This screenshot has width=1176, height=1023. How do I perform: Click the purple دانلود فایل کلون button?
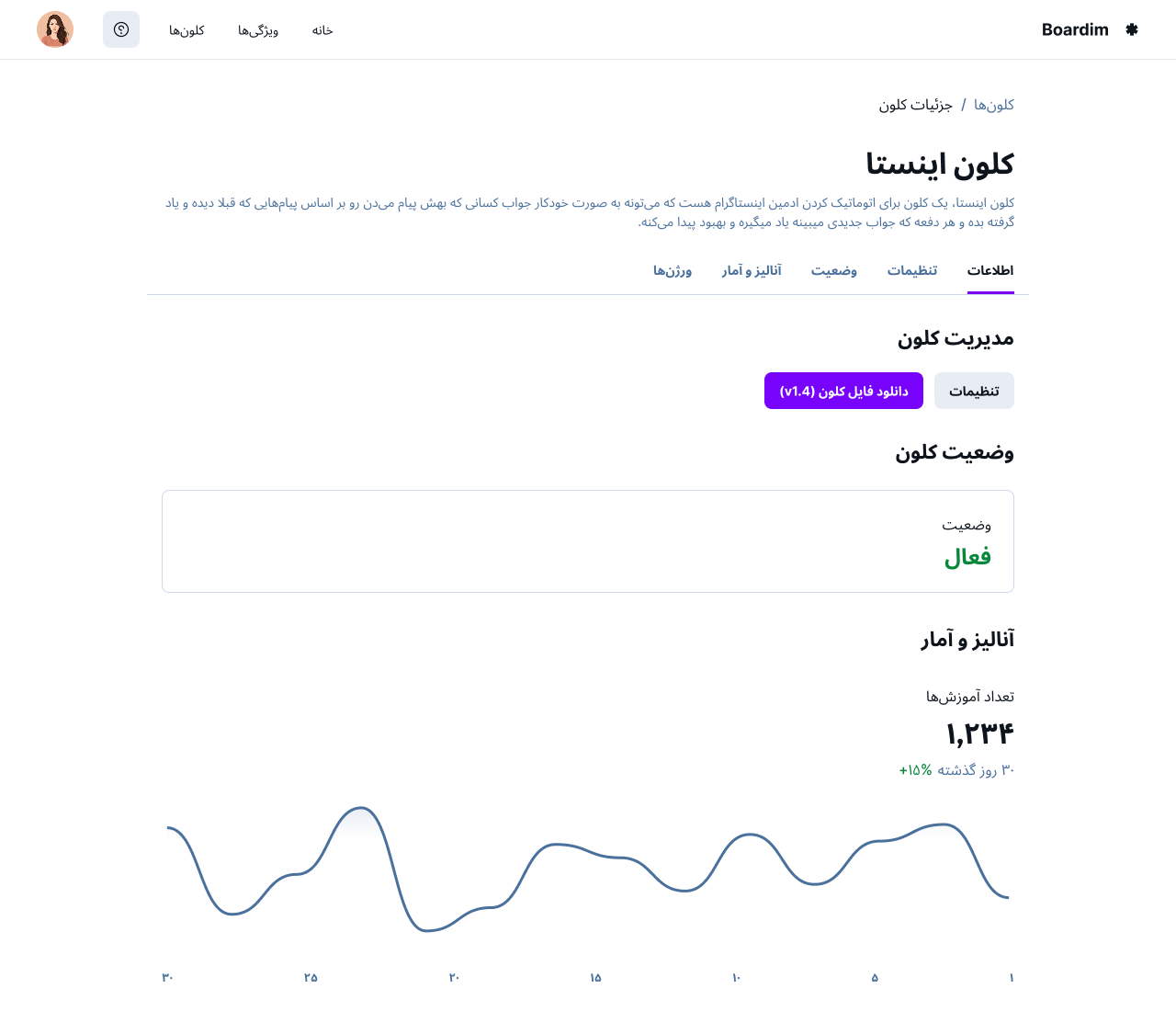tap(843, 391)
